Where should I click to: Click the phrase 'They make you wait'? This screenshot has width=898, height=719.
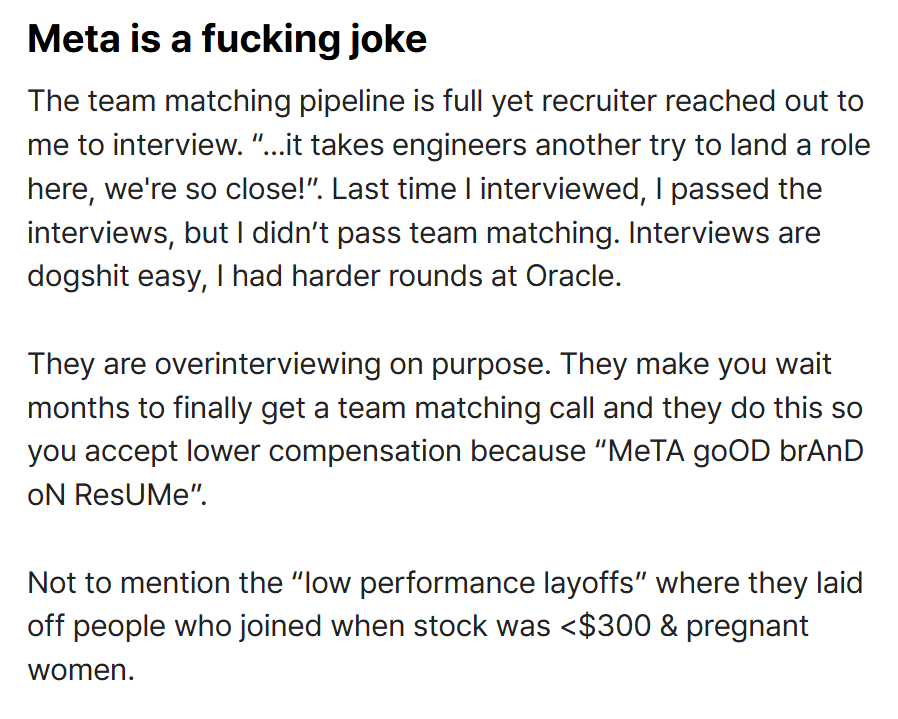(695, 364)
